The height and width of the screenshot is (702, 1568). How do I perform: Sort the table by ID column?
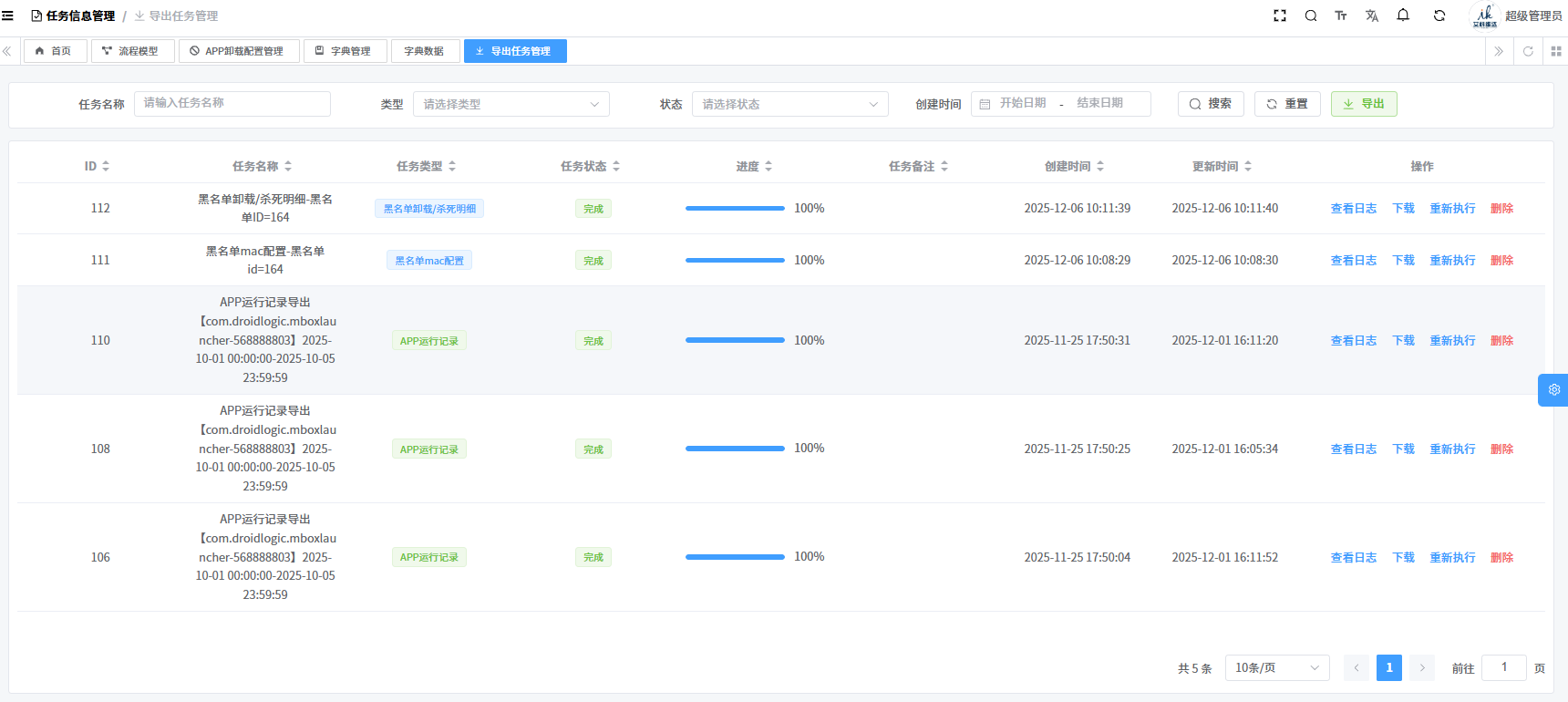tap(97, 166)
